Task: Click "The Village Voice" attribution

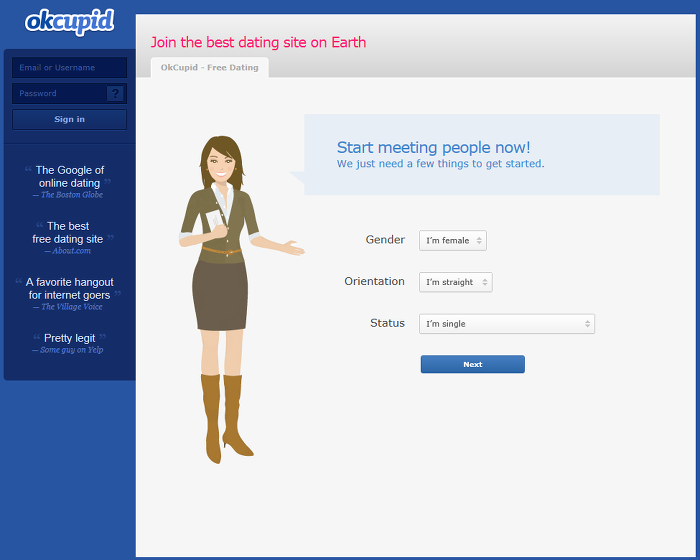Action: (x=68, y=307)
